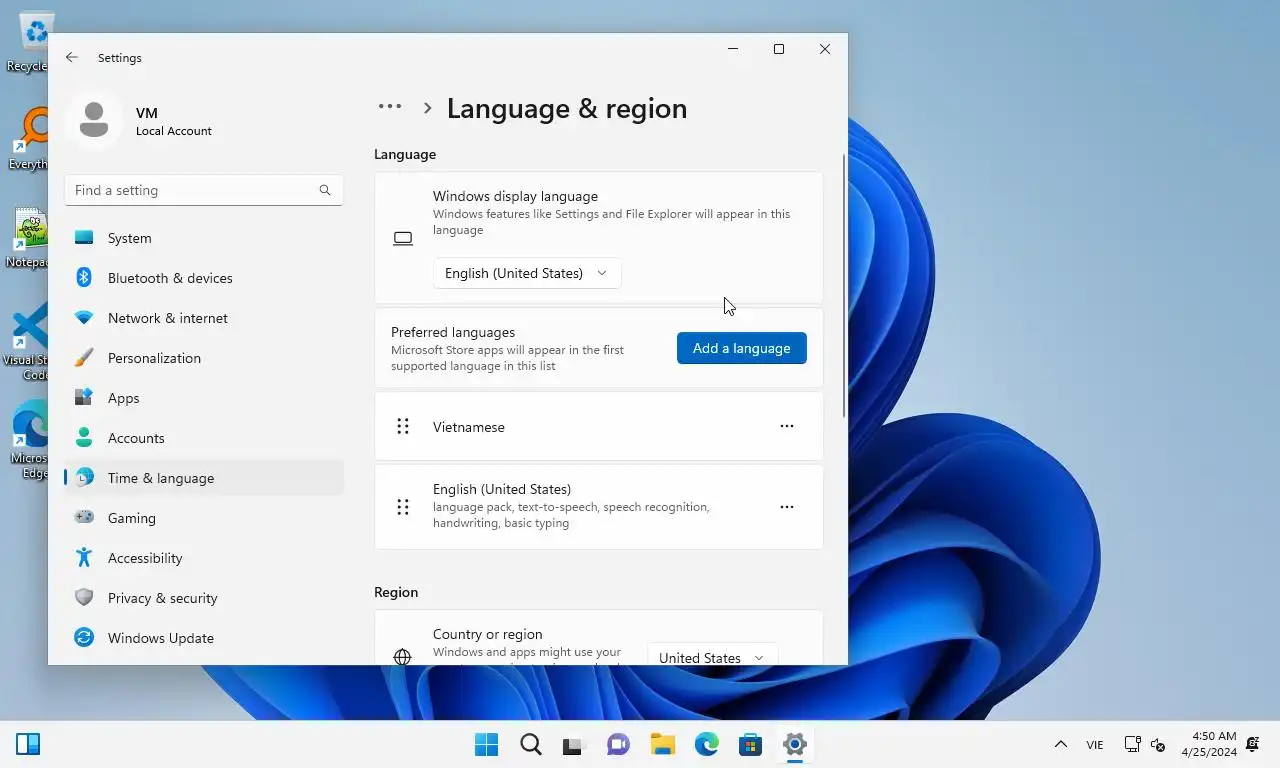1280x768 pixels.
Task: Open Task View on taskbar
Action: click(573, 744)
